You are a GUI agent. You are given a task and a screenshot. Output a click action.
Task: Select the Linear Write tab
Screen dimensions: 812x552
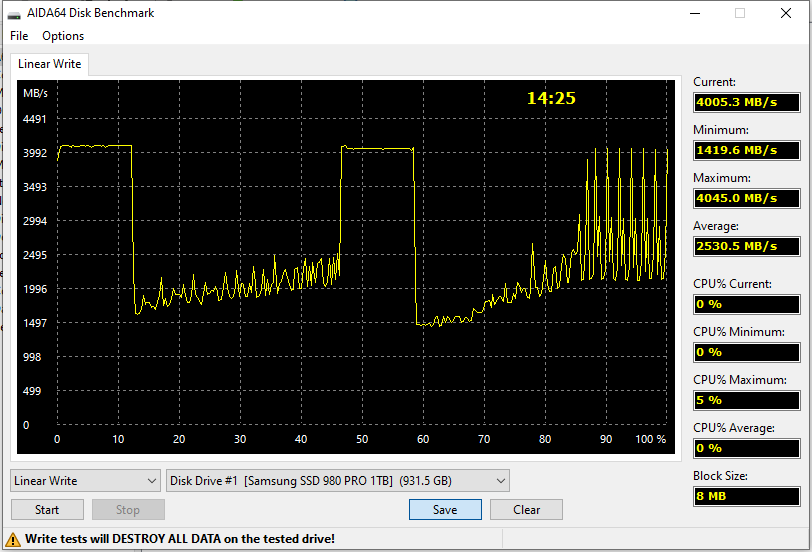tap(50, 64)
